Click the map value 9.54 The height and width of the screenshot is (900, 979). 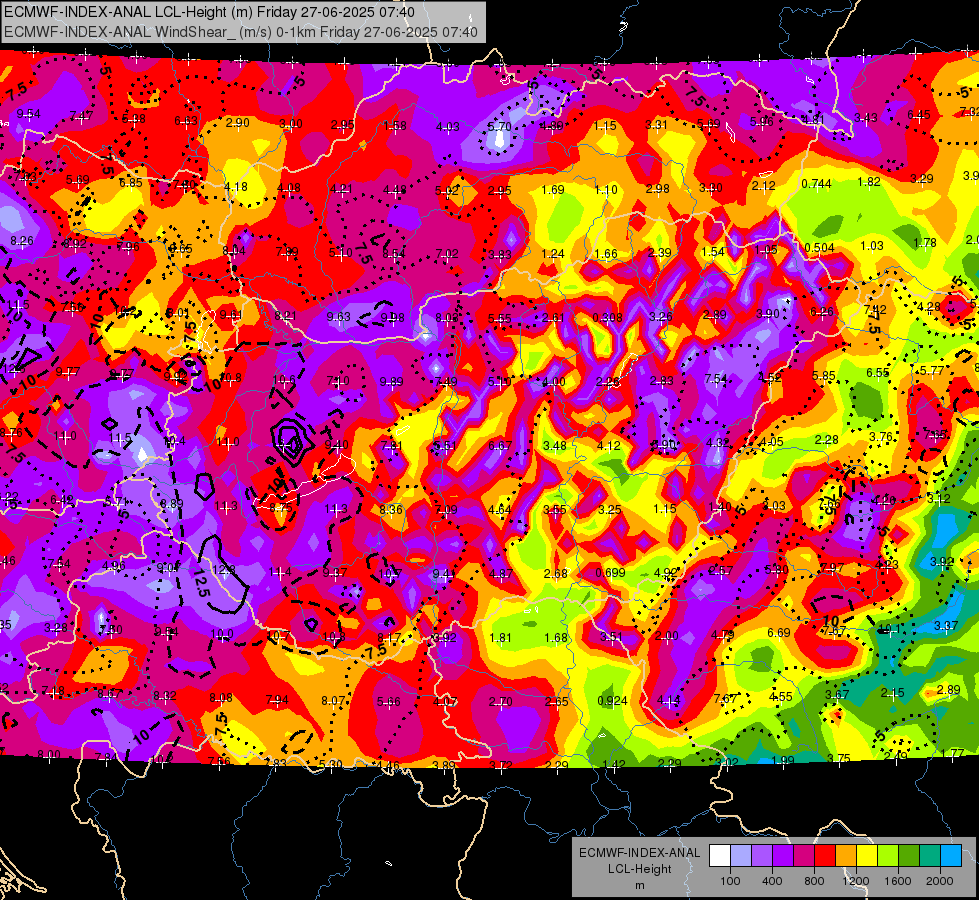(x=29, y=114)
